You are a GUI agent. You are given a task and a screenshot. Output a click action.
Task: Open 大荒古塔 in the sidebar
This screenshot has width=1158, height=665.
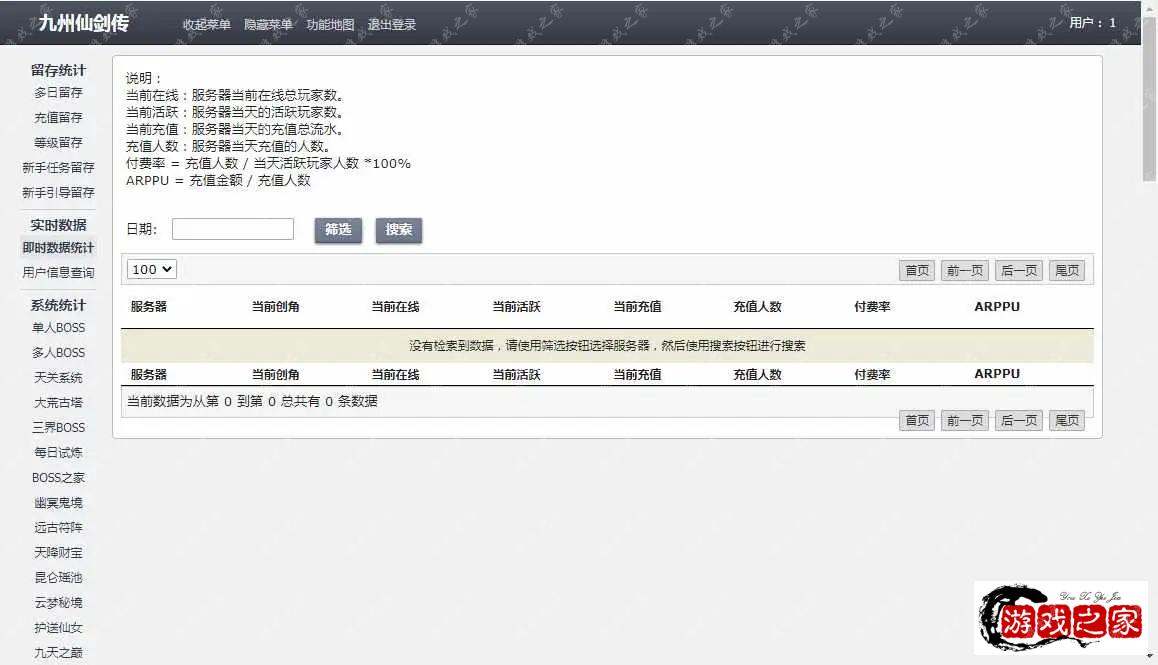point(58,403)
